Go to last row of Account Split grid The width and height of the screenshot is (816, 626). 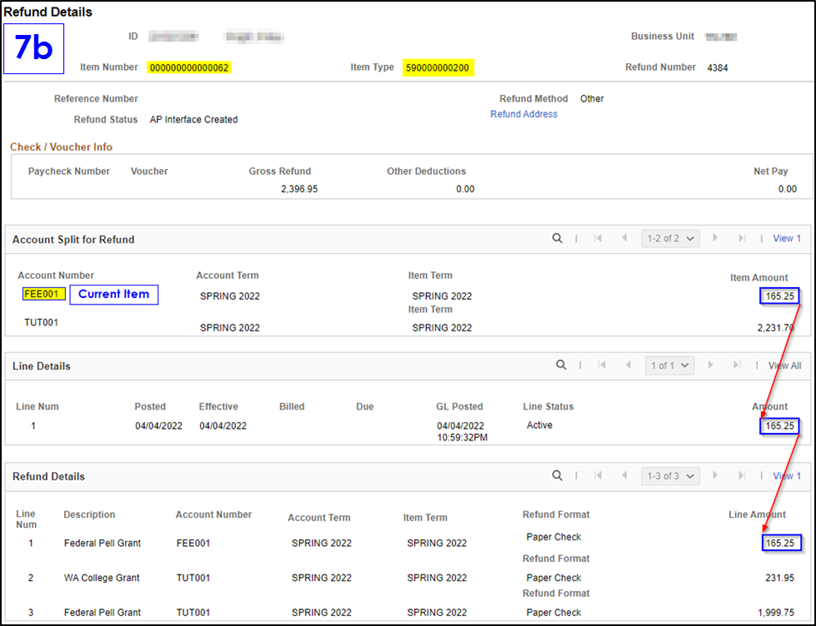(741, 239)
